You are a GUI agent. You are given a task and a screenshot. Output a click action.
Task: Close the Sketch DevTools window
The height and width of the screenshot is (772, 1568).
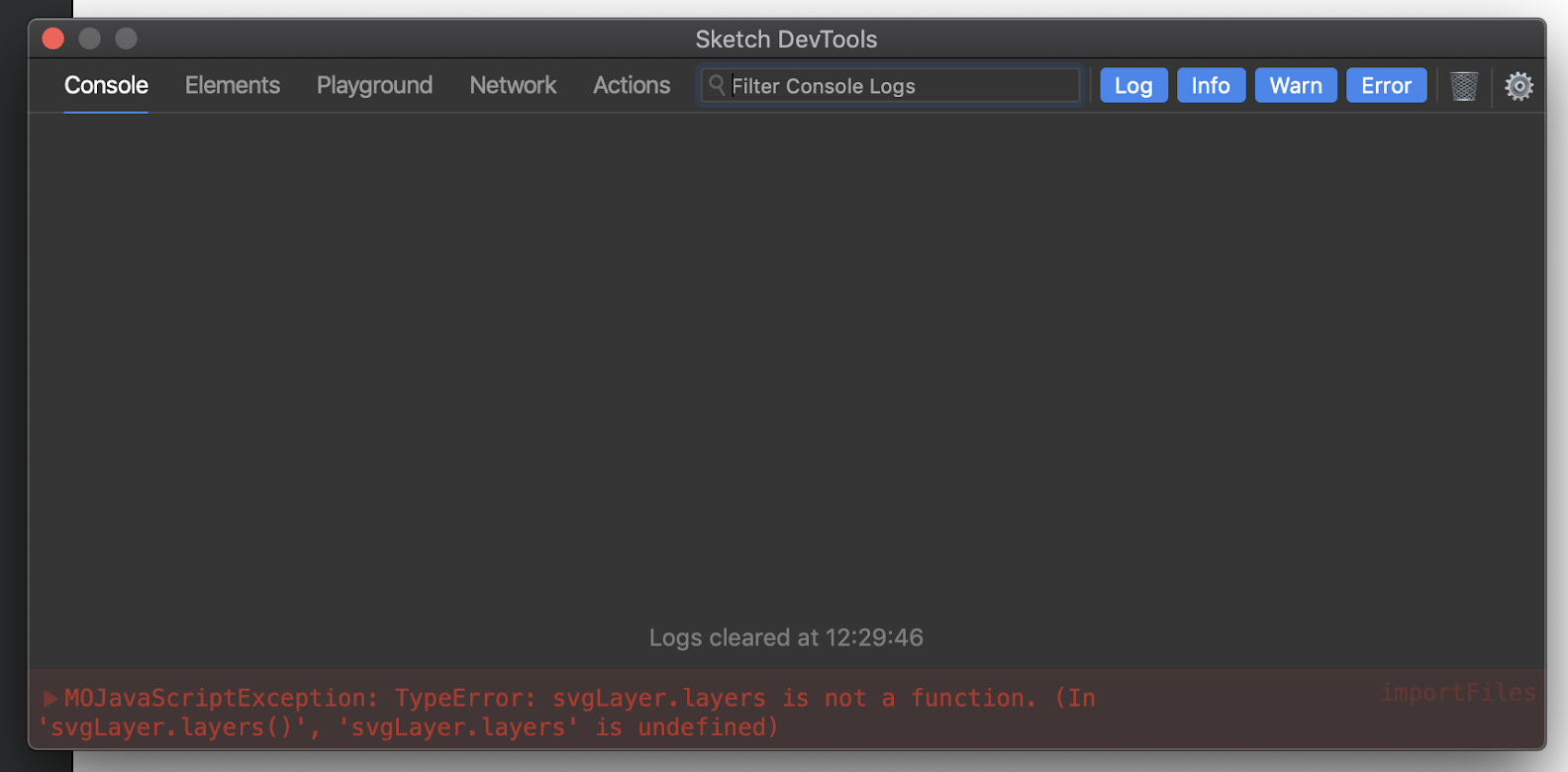click(x=53, y=39)
